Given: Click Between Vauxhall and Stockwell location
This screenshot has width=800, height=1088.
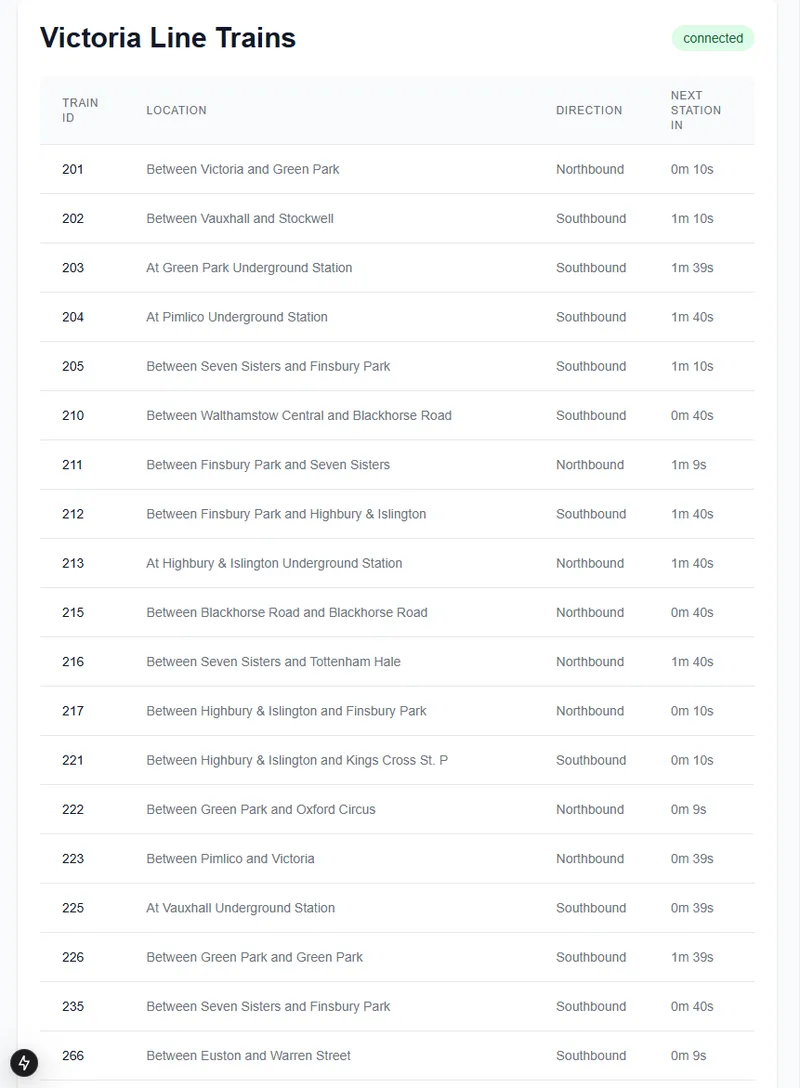Looking at the screenshot, I should point(240,218).
